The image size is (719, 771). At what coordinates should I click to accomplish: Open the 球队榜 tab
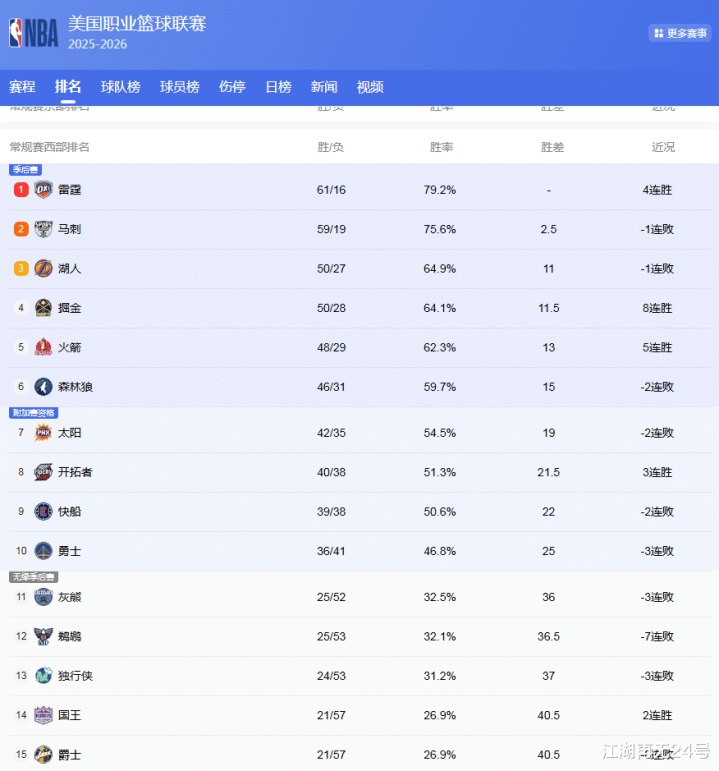[120, 87]
